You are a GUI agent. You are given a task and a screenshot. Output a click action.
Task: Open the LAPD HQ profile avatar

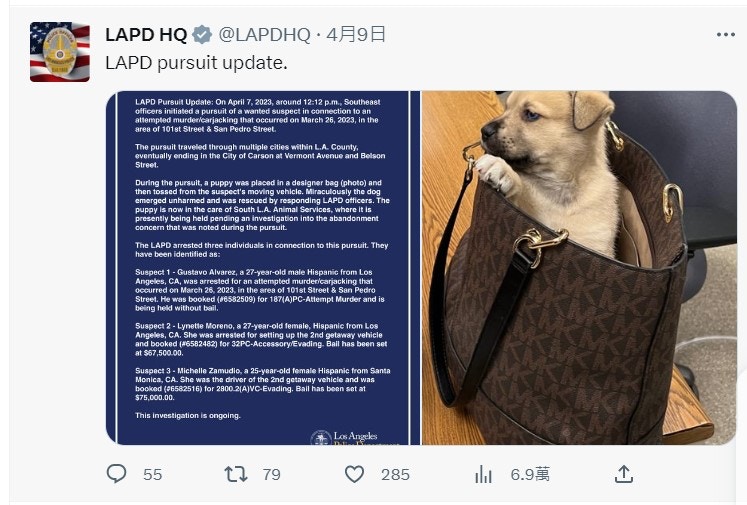coord(60,52)
